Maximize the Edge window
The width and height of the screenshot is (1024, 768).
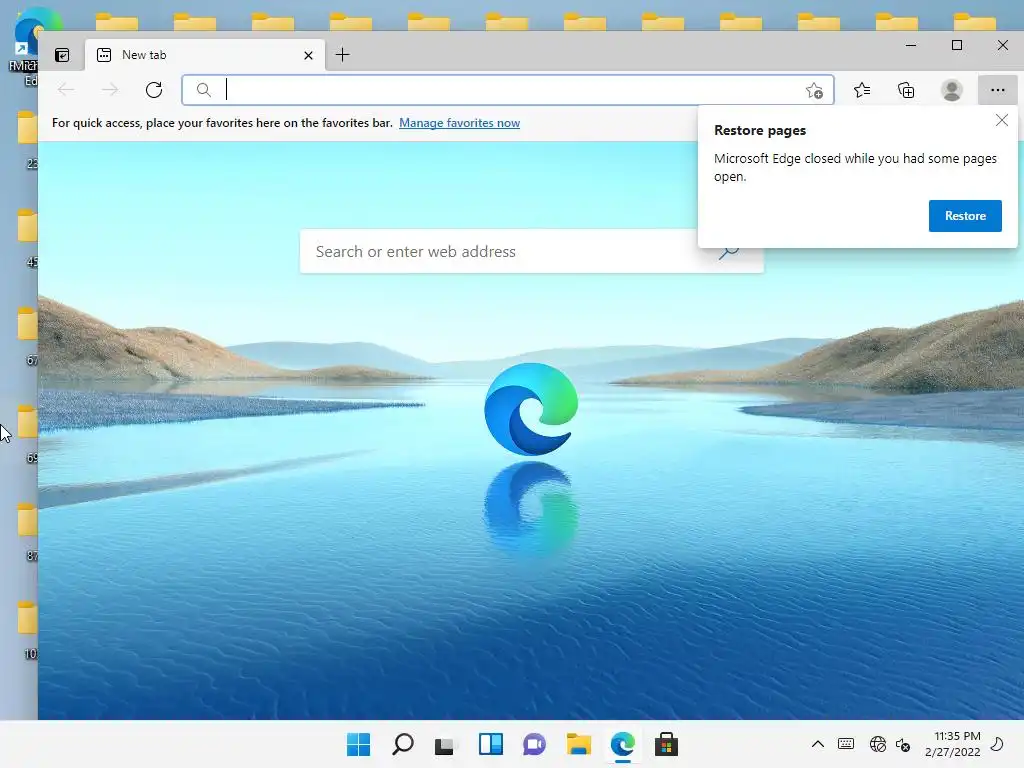pyautogui.click(x=957, y=45)
